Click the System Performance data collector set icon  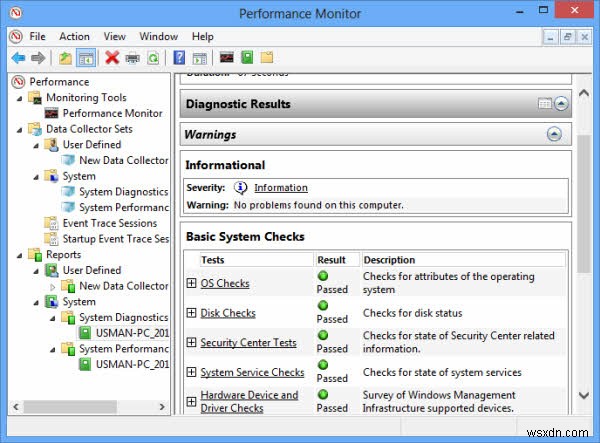[x=68, y=207]
